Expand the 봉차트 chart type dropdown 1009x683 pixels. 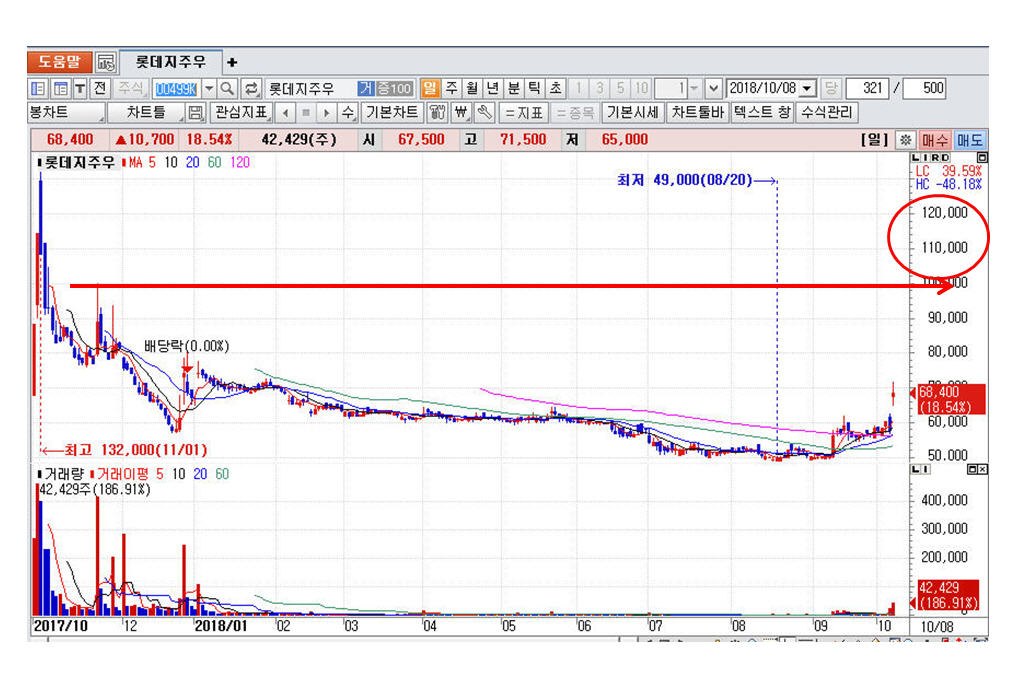(61, 112)
